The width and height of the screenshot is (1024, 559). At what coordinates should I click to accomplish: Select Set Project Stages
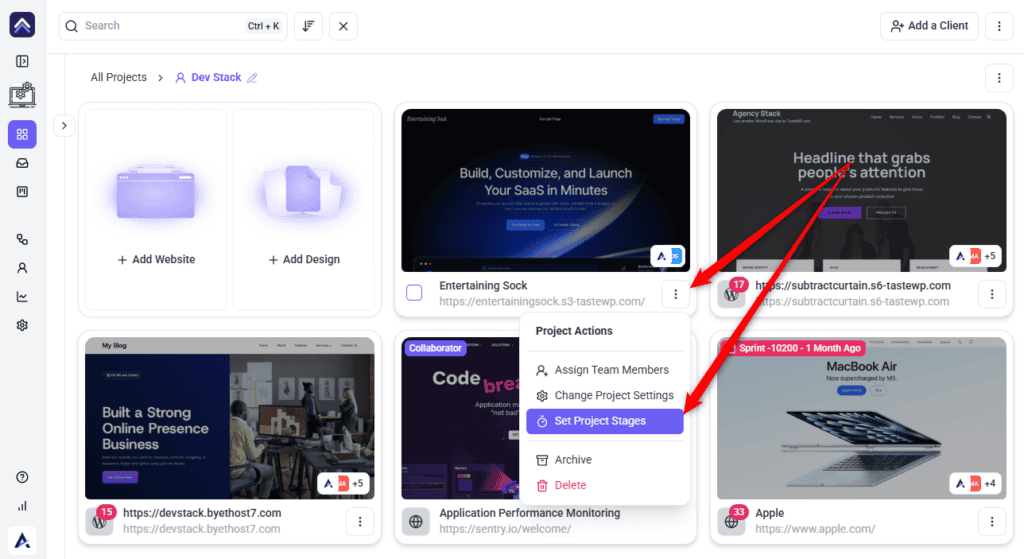[x=605, y=421]
